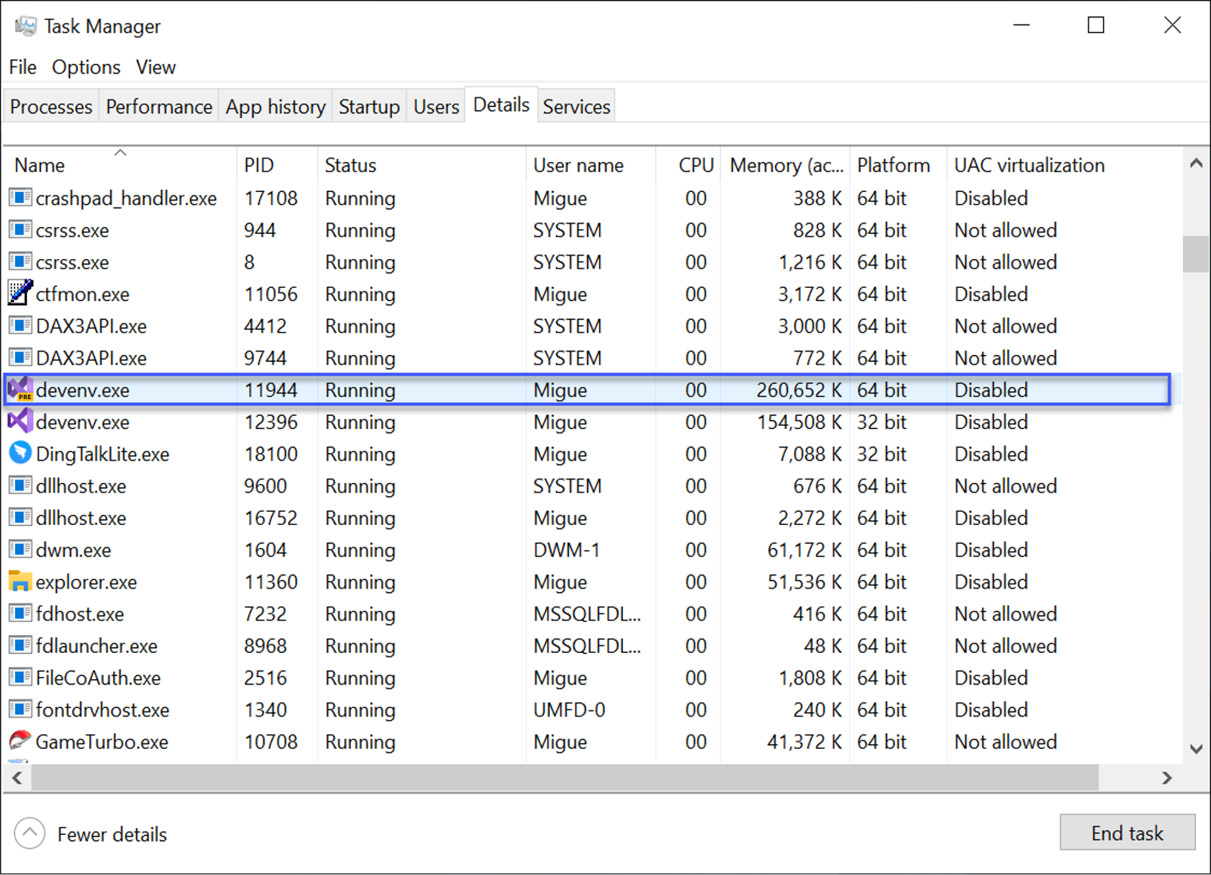
Task: Sort by the Platform column header
Action: 898,165
